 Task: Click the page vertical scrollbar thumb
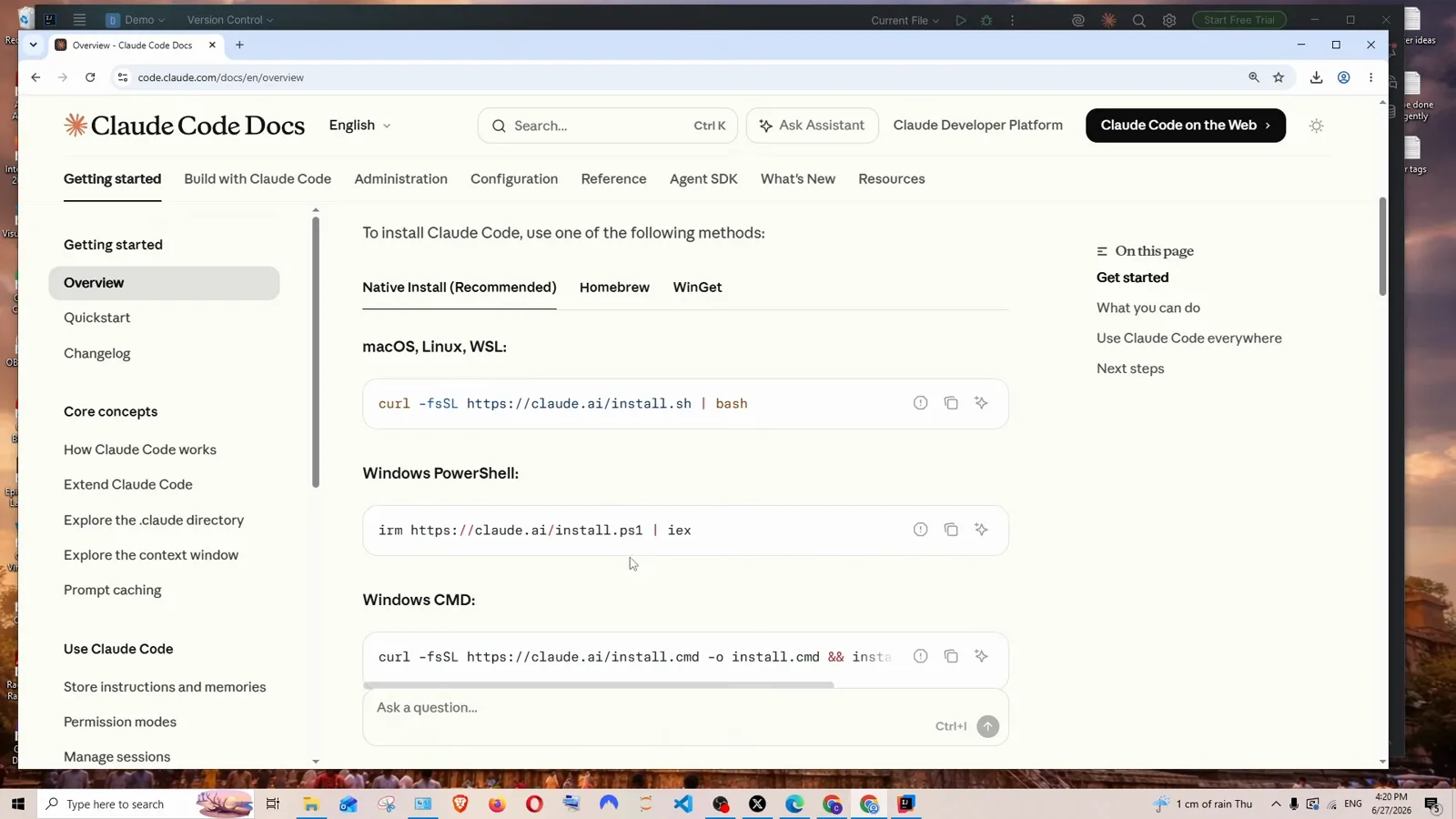(x=1382, y=246)
